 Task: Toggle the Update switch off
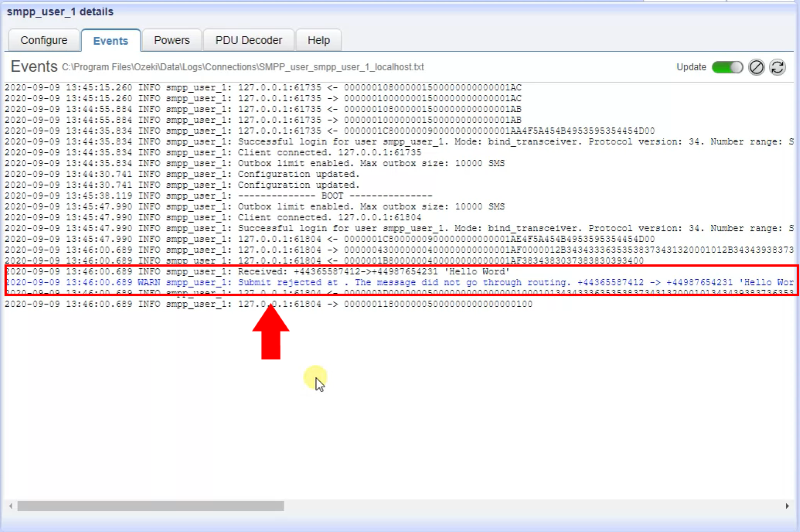[727, 67]
